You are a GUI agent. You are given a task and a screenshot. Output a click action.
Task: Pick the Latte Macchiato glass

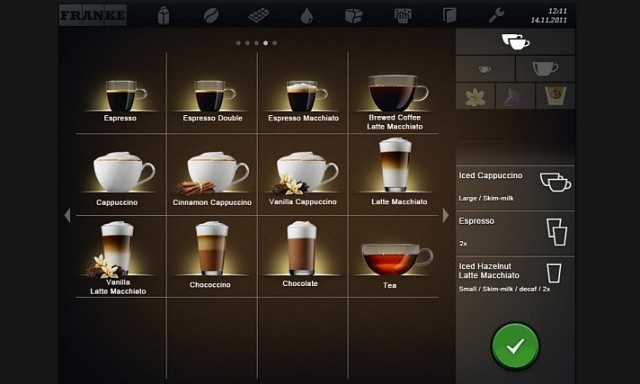coord(396,171)
